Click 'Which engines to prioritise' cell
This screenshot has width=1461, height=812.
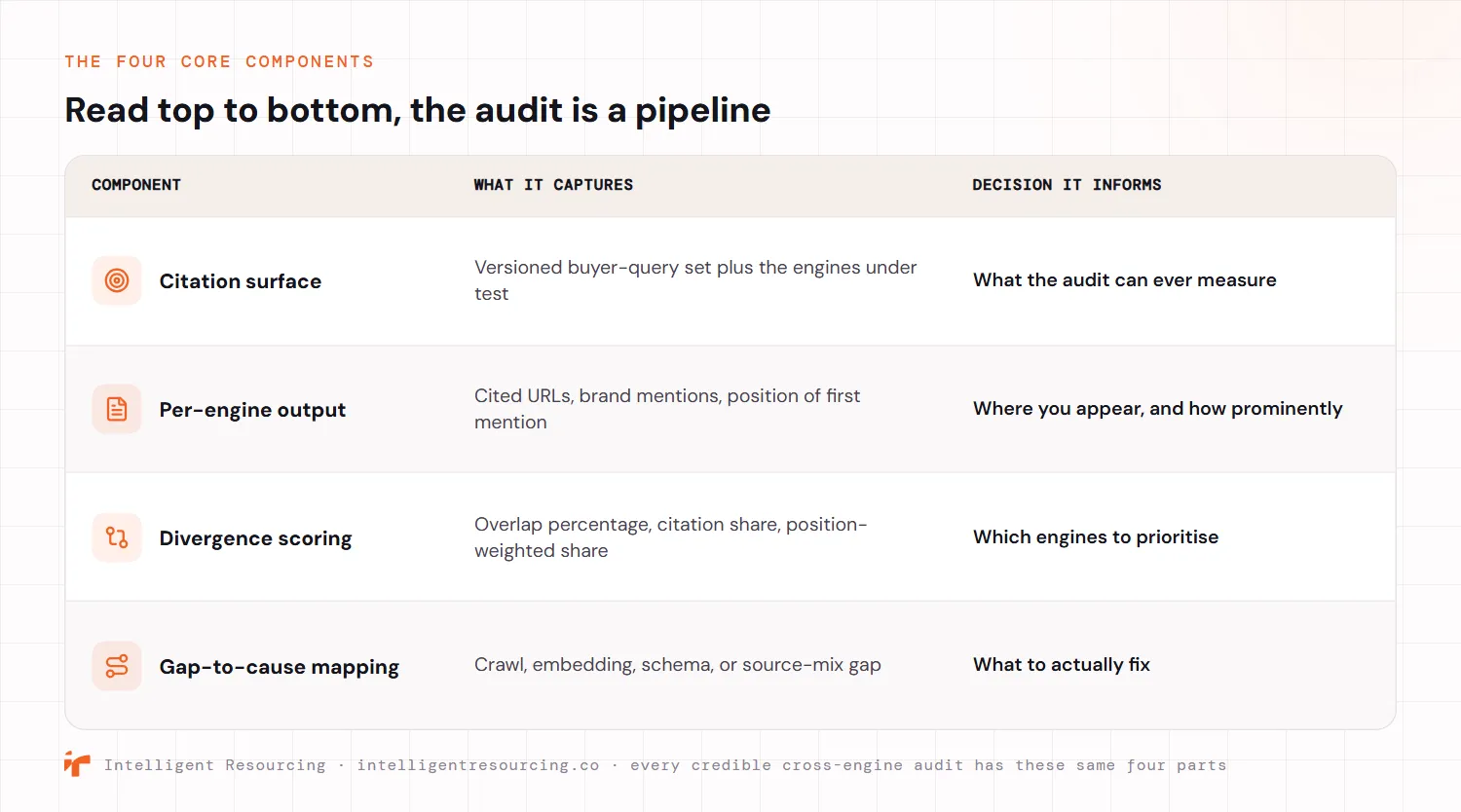(x=1096, y=536)
